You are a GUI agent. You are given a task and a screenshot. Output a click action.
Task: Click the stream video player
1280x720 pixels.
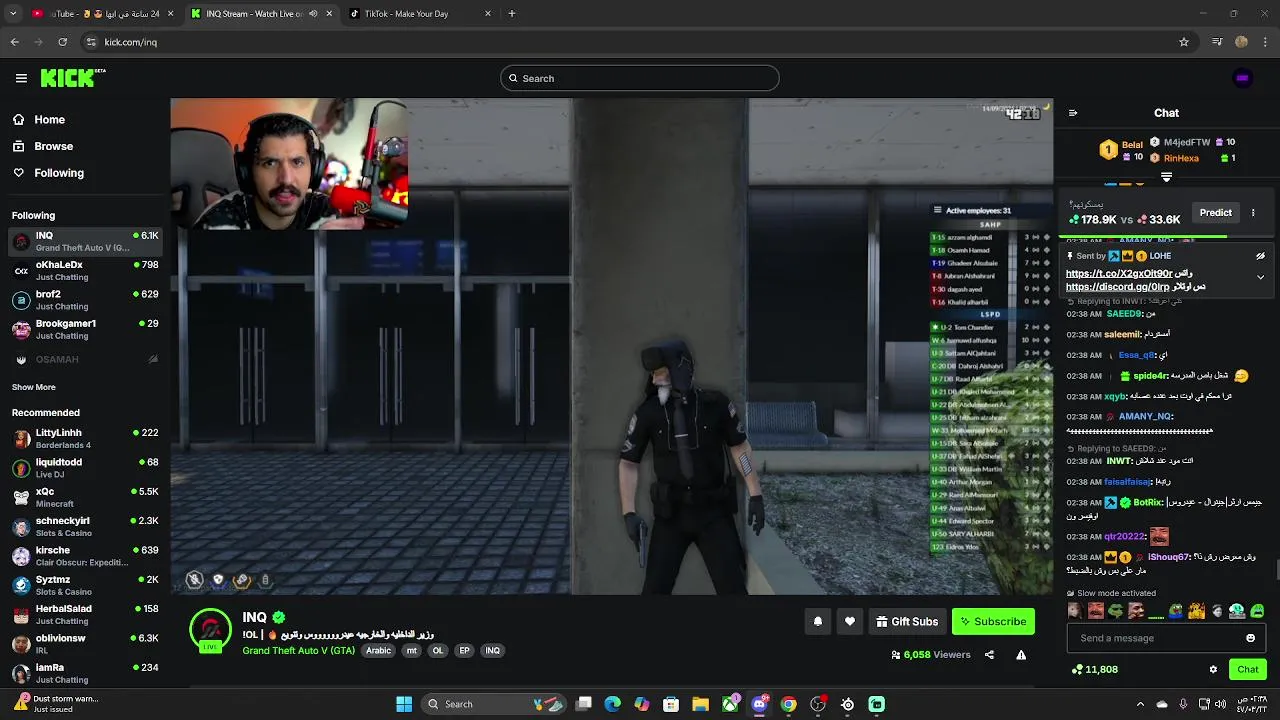(x=611, y=346)
